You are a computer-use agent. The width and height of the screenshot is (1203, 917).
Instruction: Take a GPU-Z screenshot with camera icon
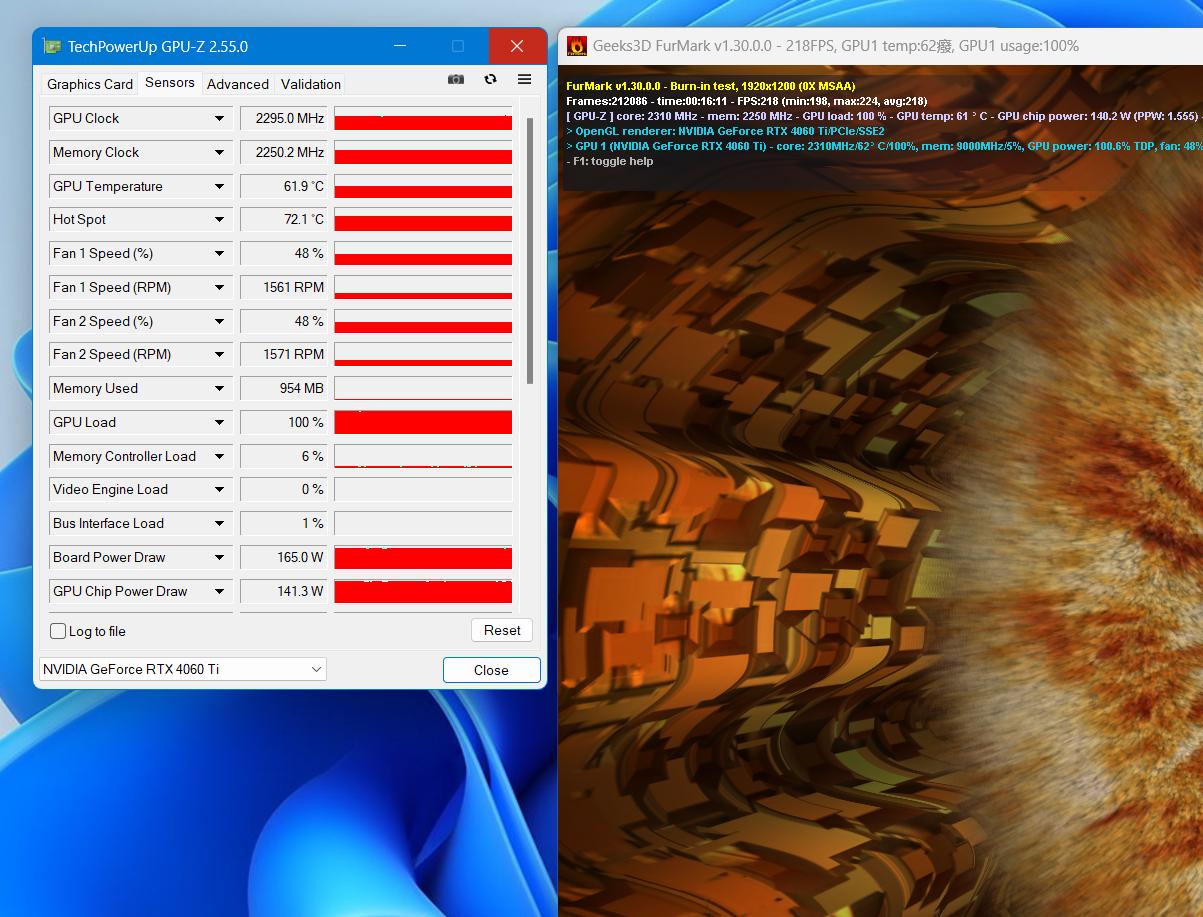pos(456,80)
